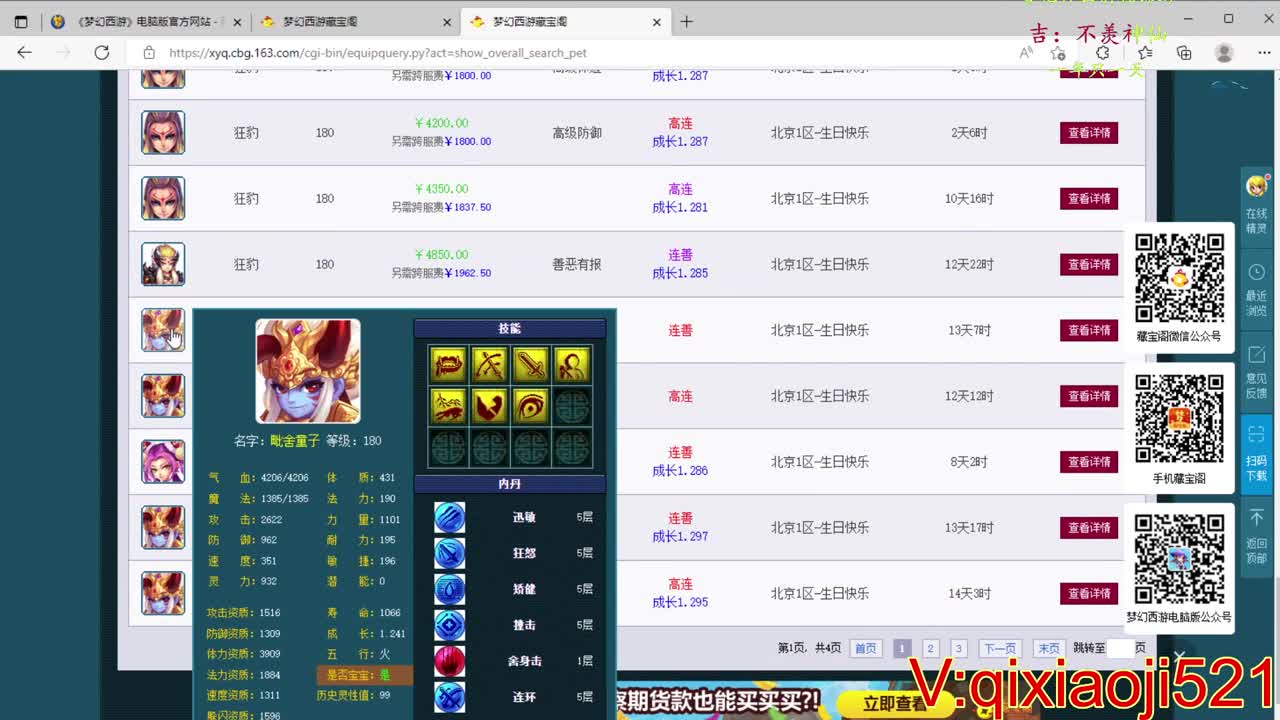Click 查看详情 for the 8天2时 row

click(1089, 462)
